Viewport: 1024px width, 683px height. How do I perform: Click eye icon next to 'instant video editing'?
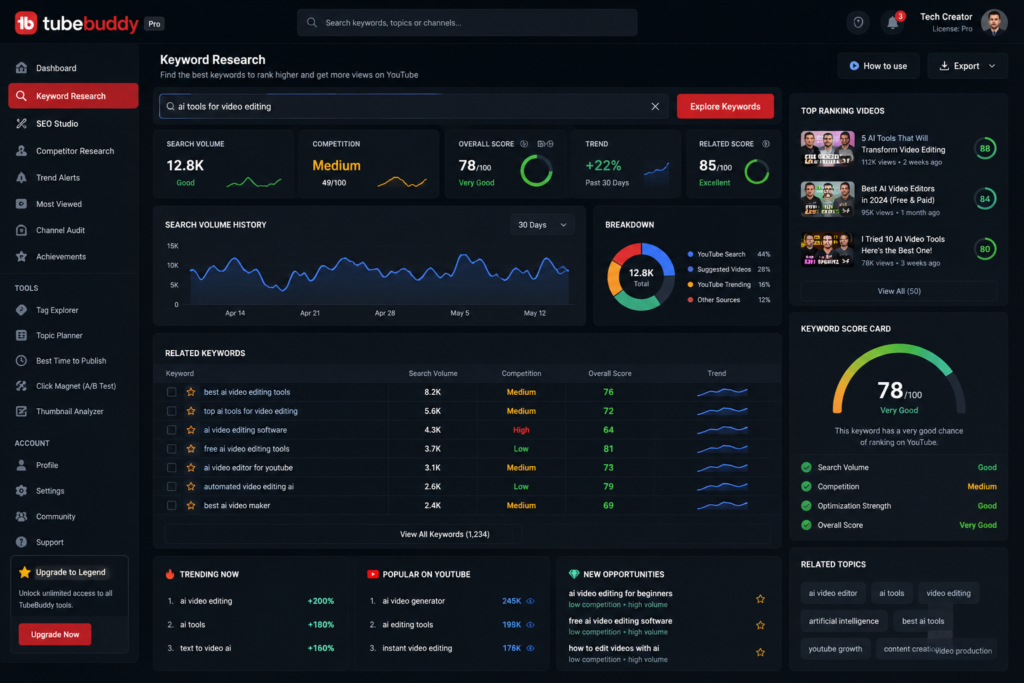pyautogui.click(x=530, y=648)
